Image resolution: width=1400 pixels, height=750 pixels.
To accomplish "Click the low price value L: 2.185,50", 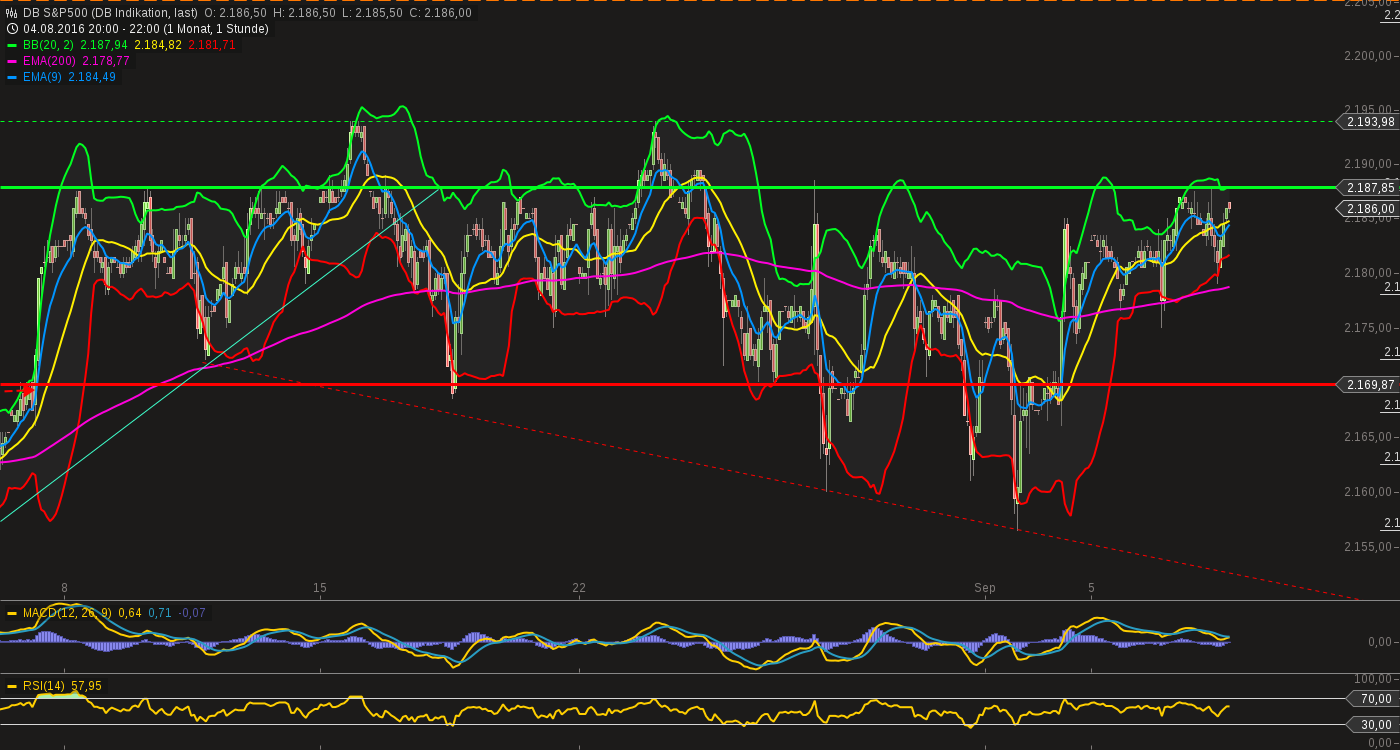I will pos(372,13).
